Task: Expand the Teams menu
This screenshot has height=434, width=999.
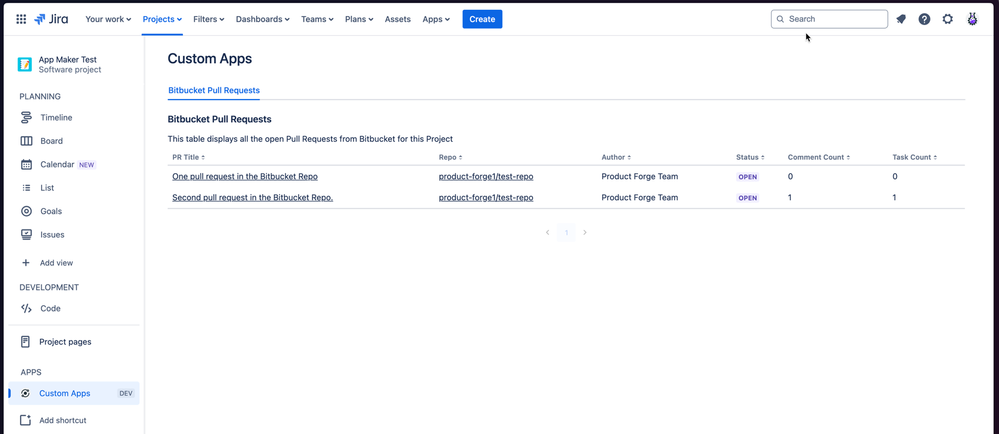Action: [x=317, y=19]
